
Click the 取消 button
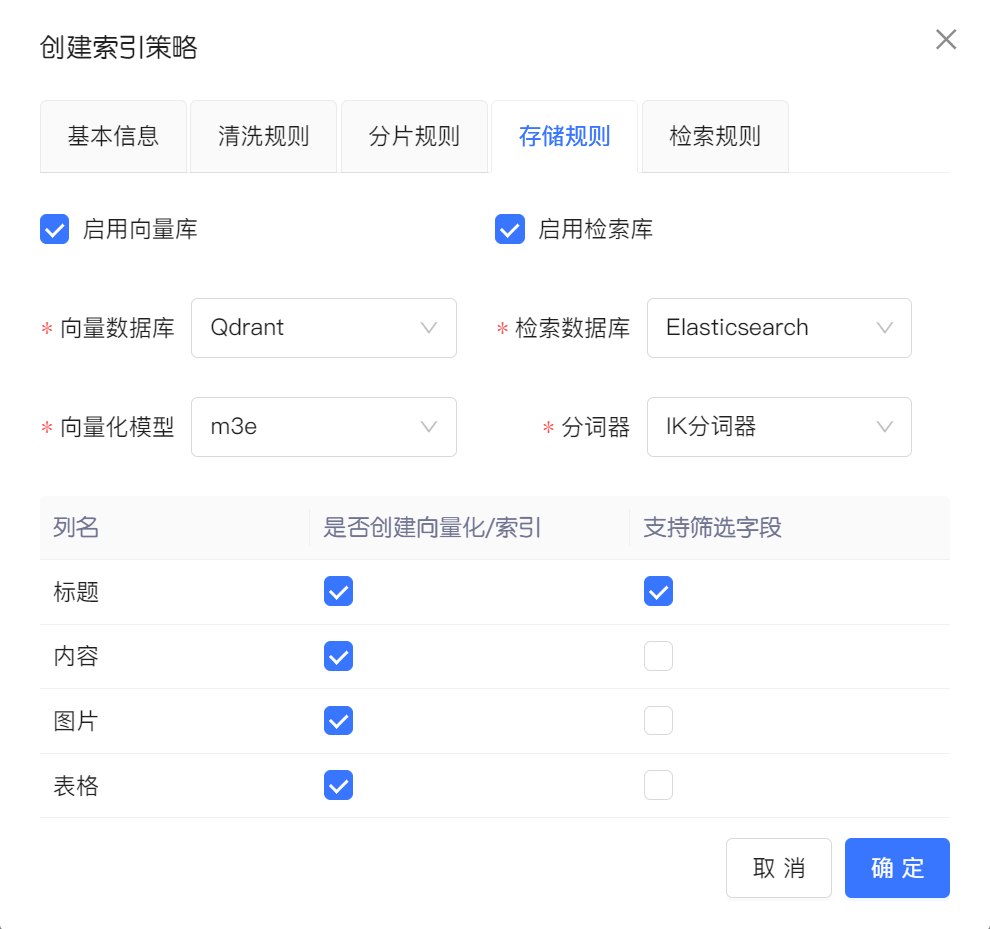click(778, 868)
